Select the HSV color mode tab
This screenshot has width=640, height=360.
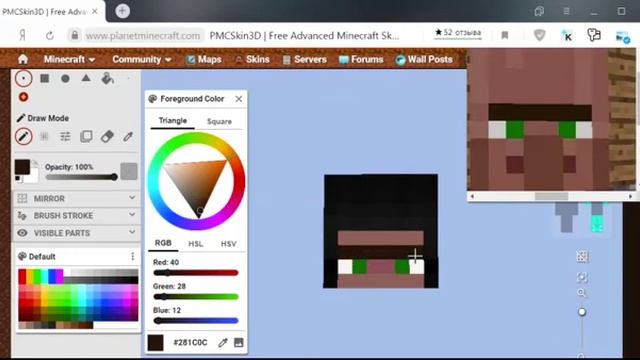click(x=228, y=244)
